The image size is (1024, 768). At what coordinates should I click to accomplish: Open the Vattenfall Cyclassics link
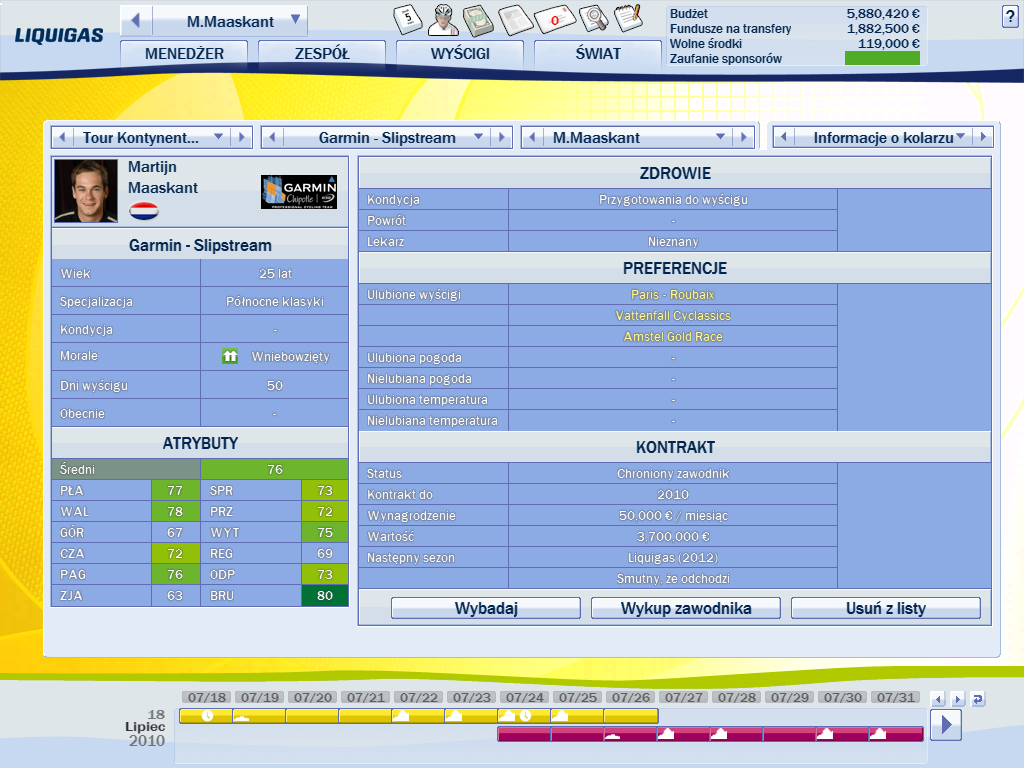[673, 315]
